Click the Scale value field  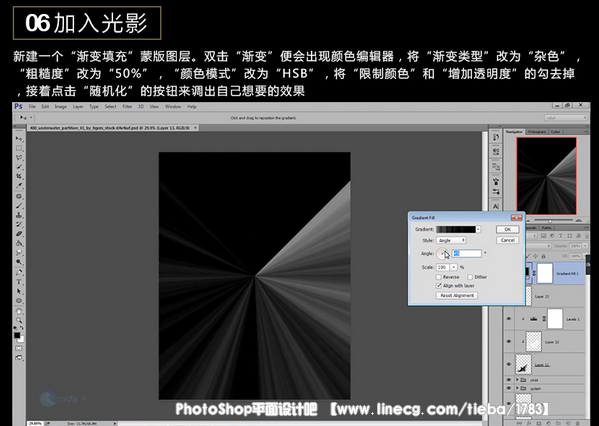[x=443, y=267]
